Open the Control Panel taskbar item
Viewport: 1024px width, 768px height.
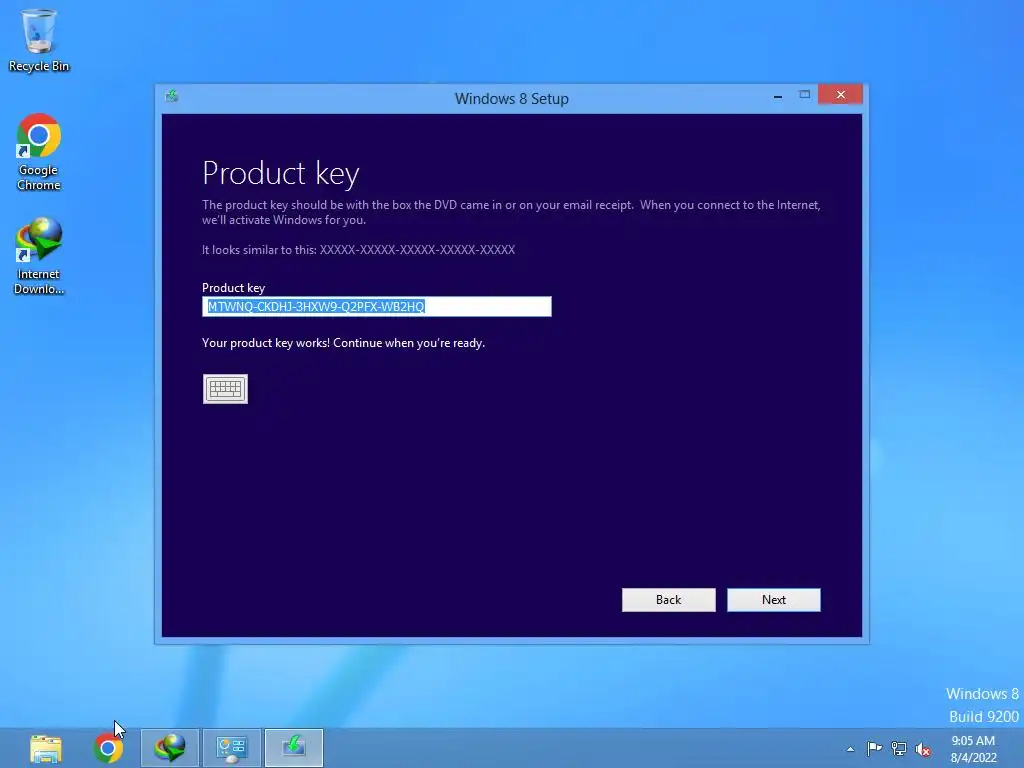232,748
